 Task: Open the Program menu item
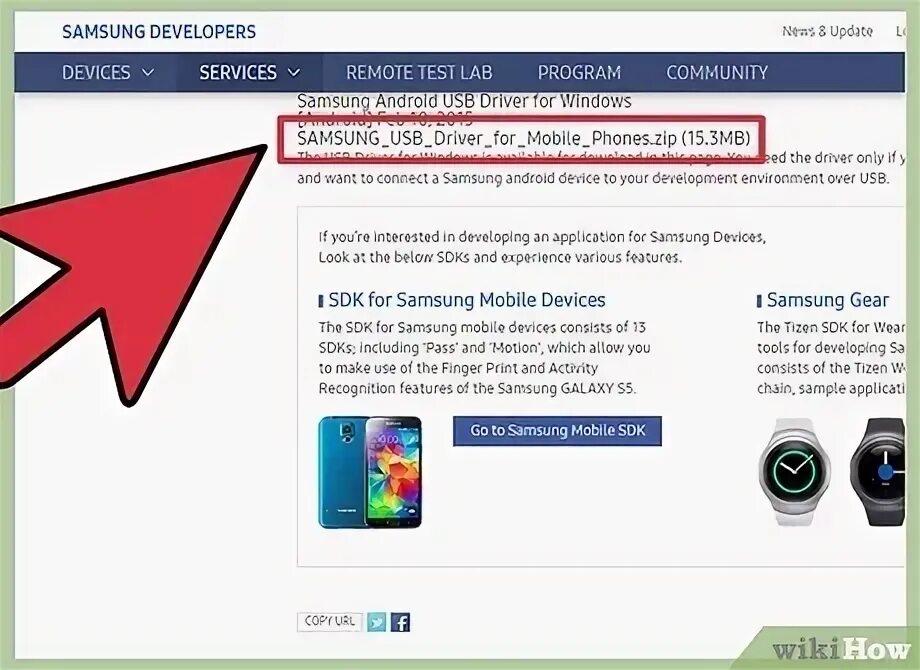point(579,73)
